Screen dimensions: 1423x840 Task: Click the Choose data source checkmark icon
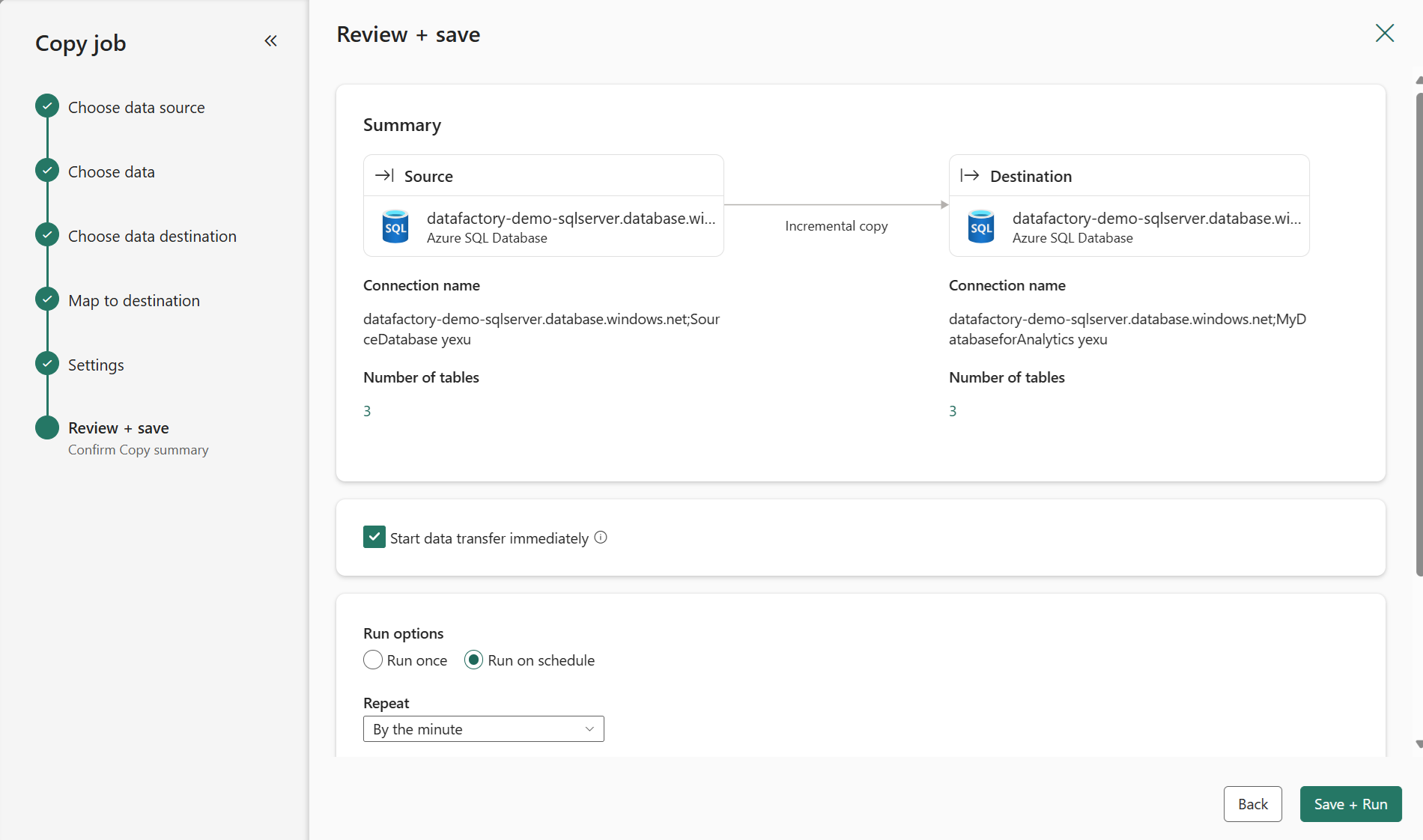pos(47,106)
